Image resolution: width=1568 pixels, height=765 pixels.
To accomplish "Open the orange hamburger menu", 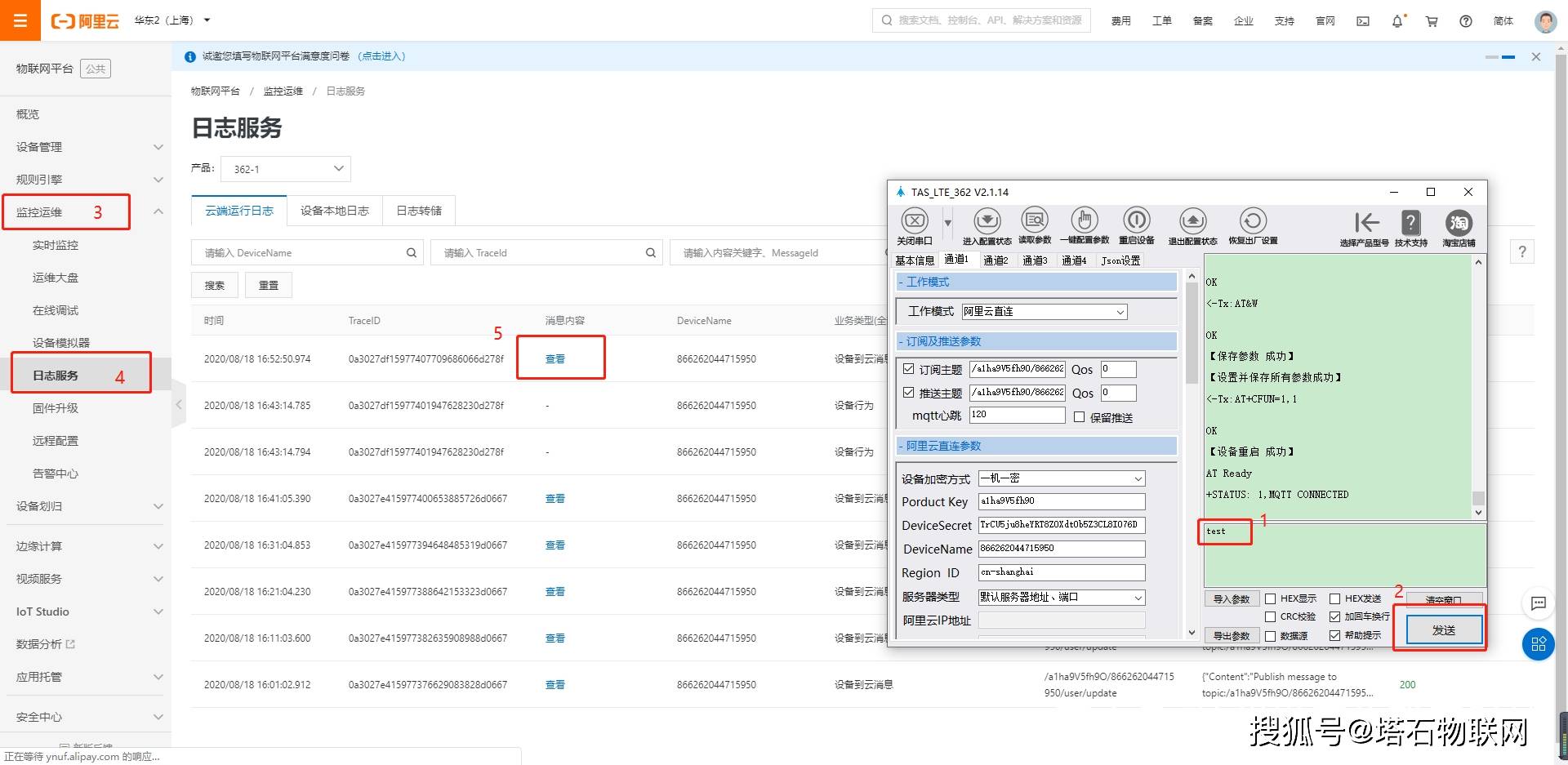I will [x=20, y=20].
